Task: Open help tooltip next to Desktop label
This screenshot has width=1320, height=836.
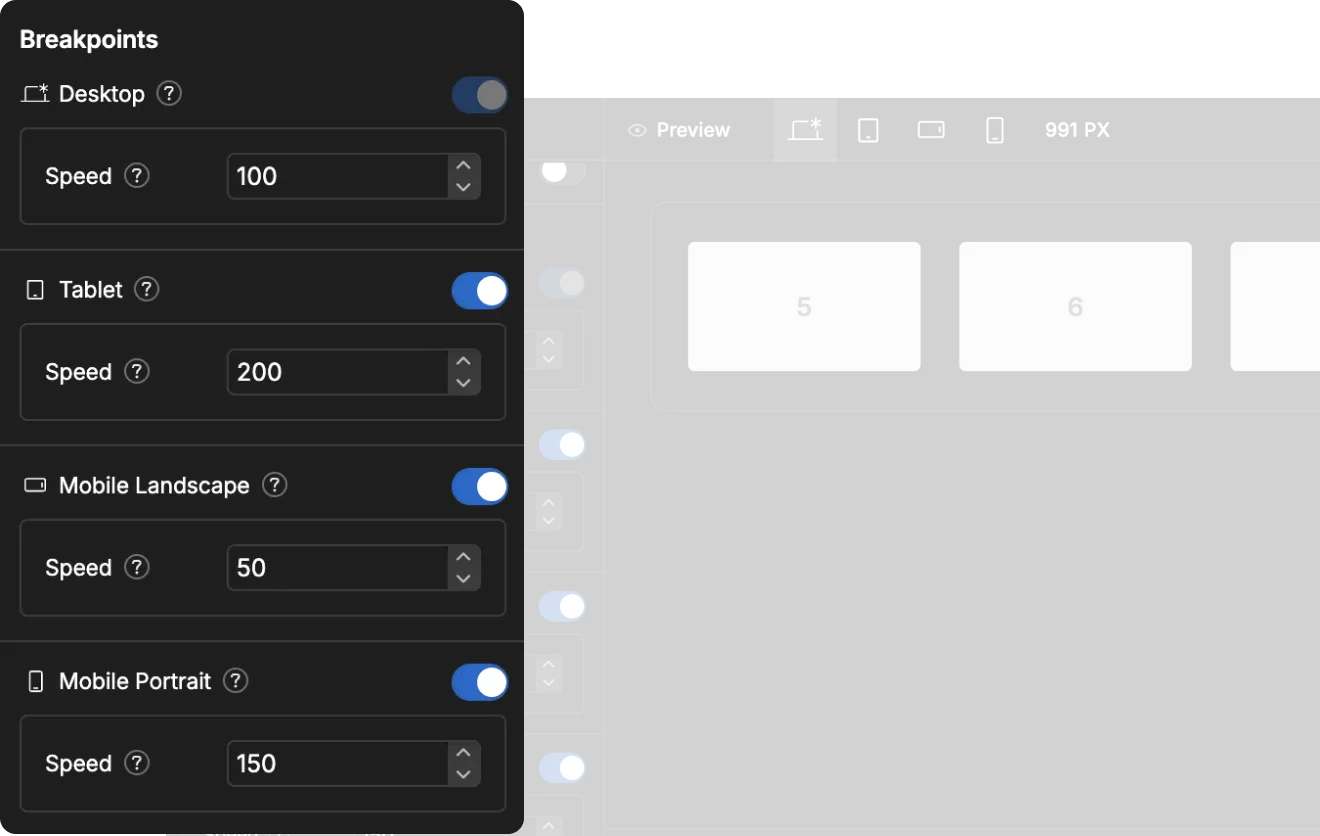Action: 170,94
